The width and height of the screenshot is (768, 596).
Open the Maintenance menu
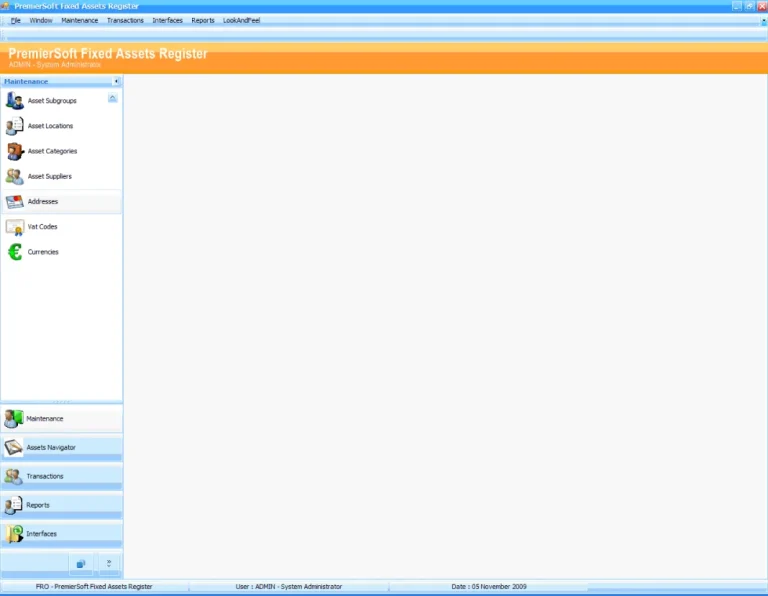79,21
